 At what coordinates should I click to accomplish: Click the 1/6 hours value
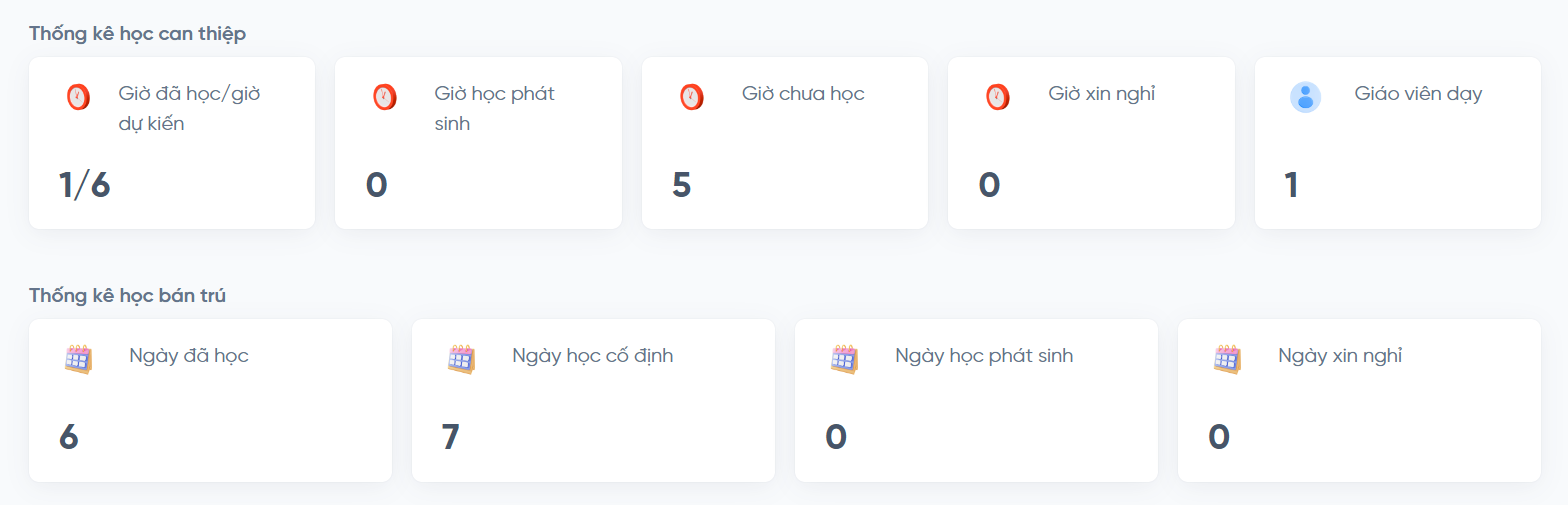click(x=84, y=185)
